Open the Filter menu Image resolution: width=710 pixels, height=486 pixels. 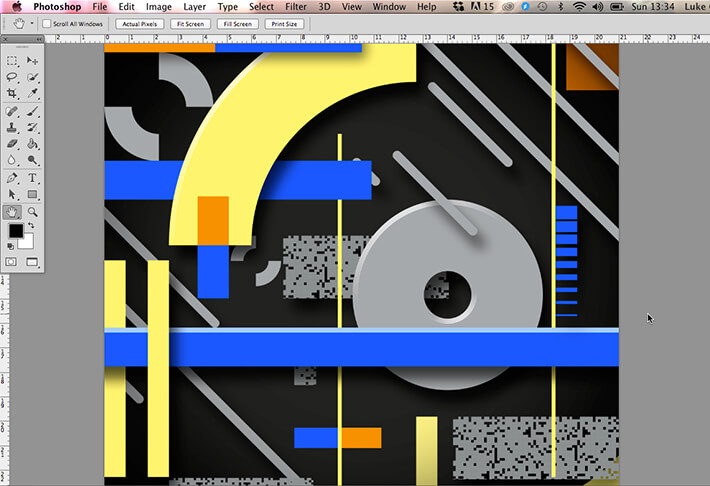[296, 7]
